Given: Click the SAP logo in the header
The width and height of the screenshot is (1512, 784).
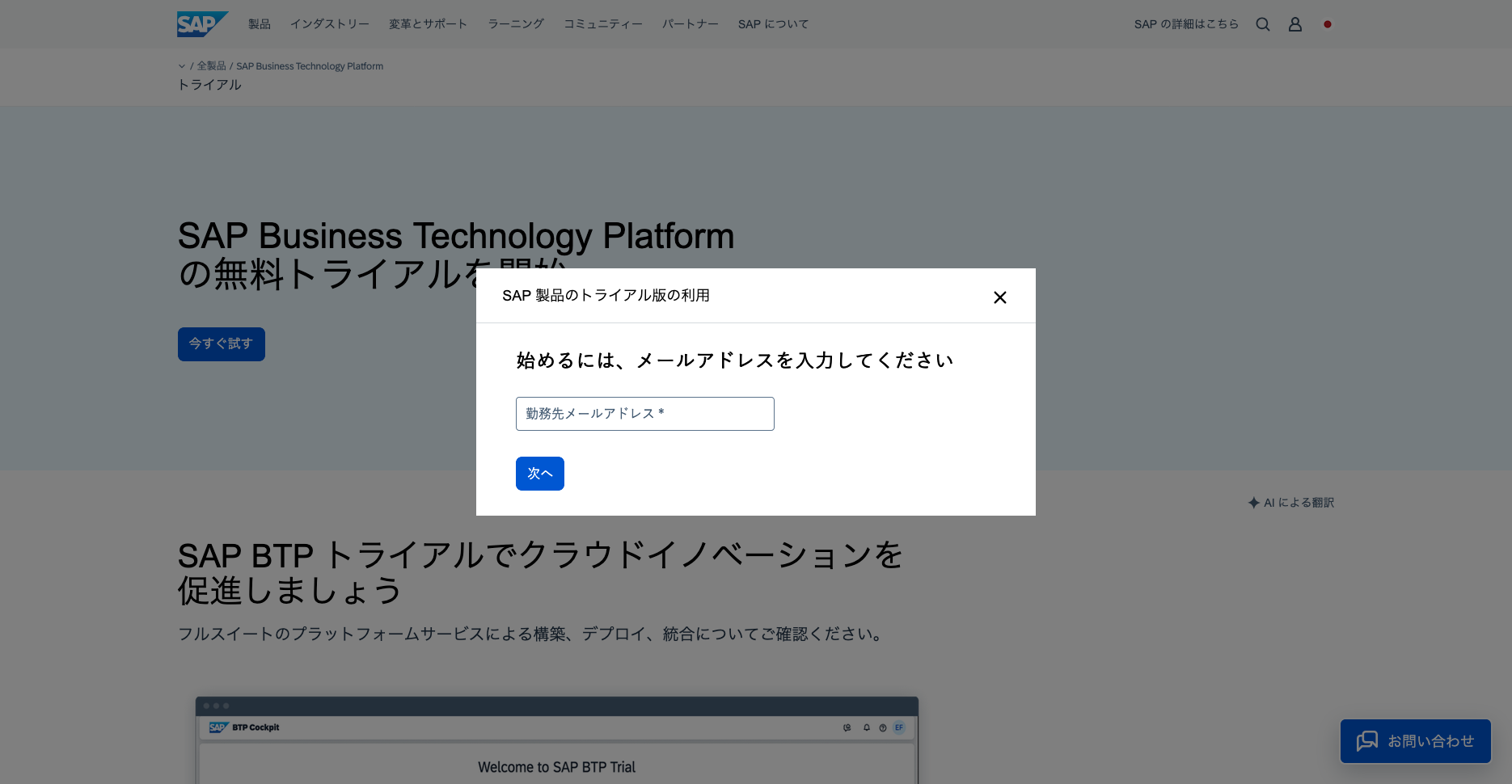Looking at the screenshot, I should pyautogui.click(x=202, y=24).
